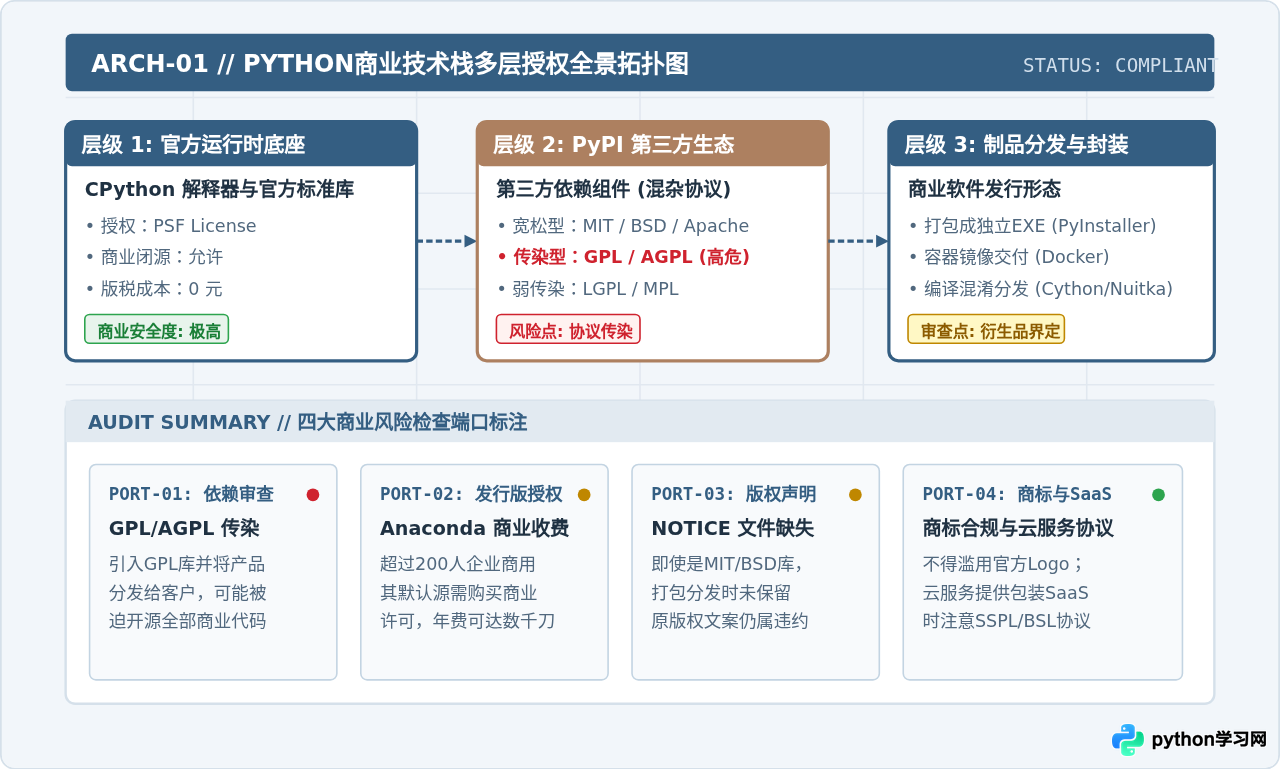This screenshot has width=1280, height=770.
Task: Click the amber status dot on PORT-03
Action: click(855, 494)
